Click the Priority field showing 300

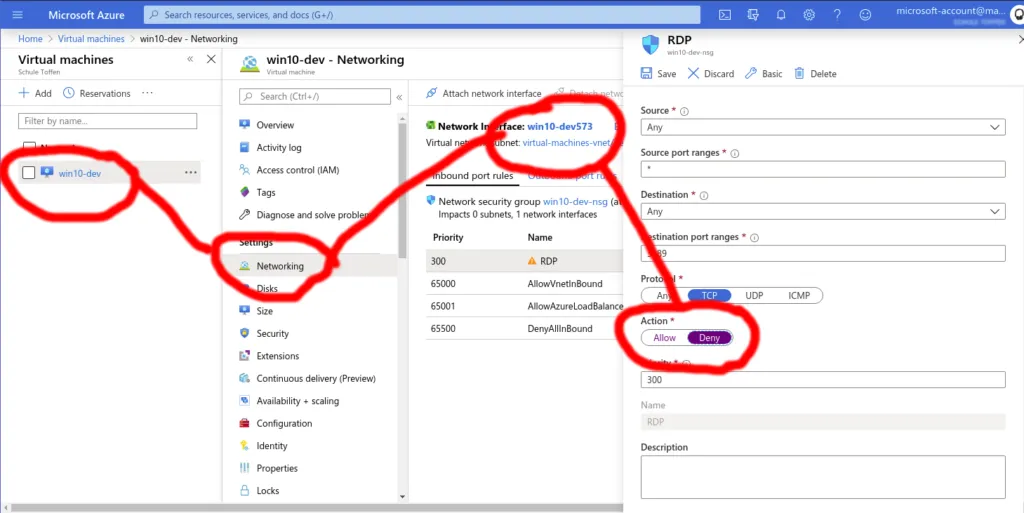pos(823,379)
